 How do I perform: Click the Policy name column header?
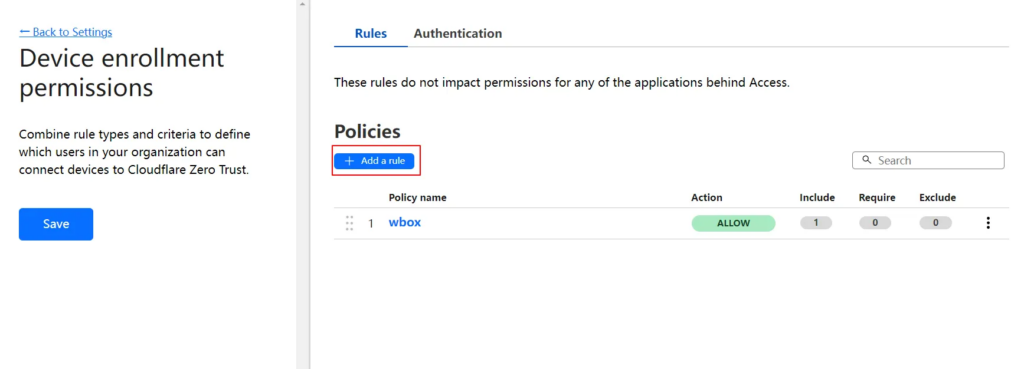(x=418, y=197)
